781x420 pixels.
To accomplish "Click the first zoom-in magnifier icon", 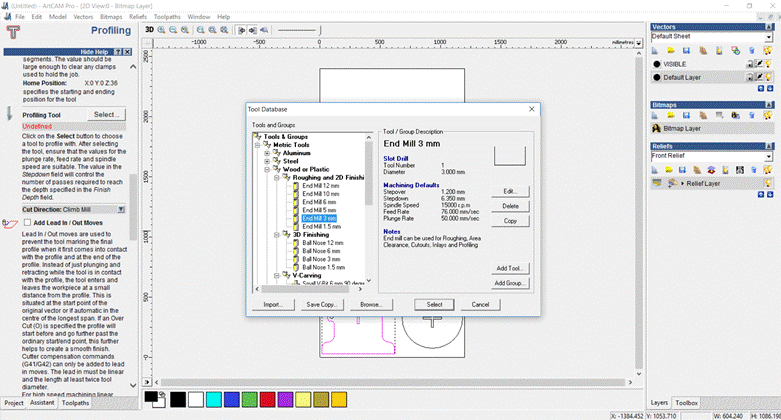I will click(x=161, y=30).
